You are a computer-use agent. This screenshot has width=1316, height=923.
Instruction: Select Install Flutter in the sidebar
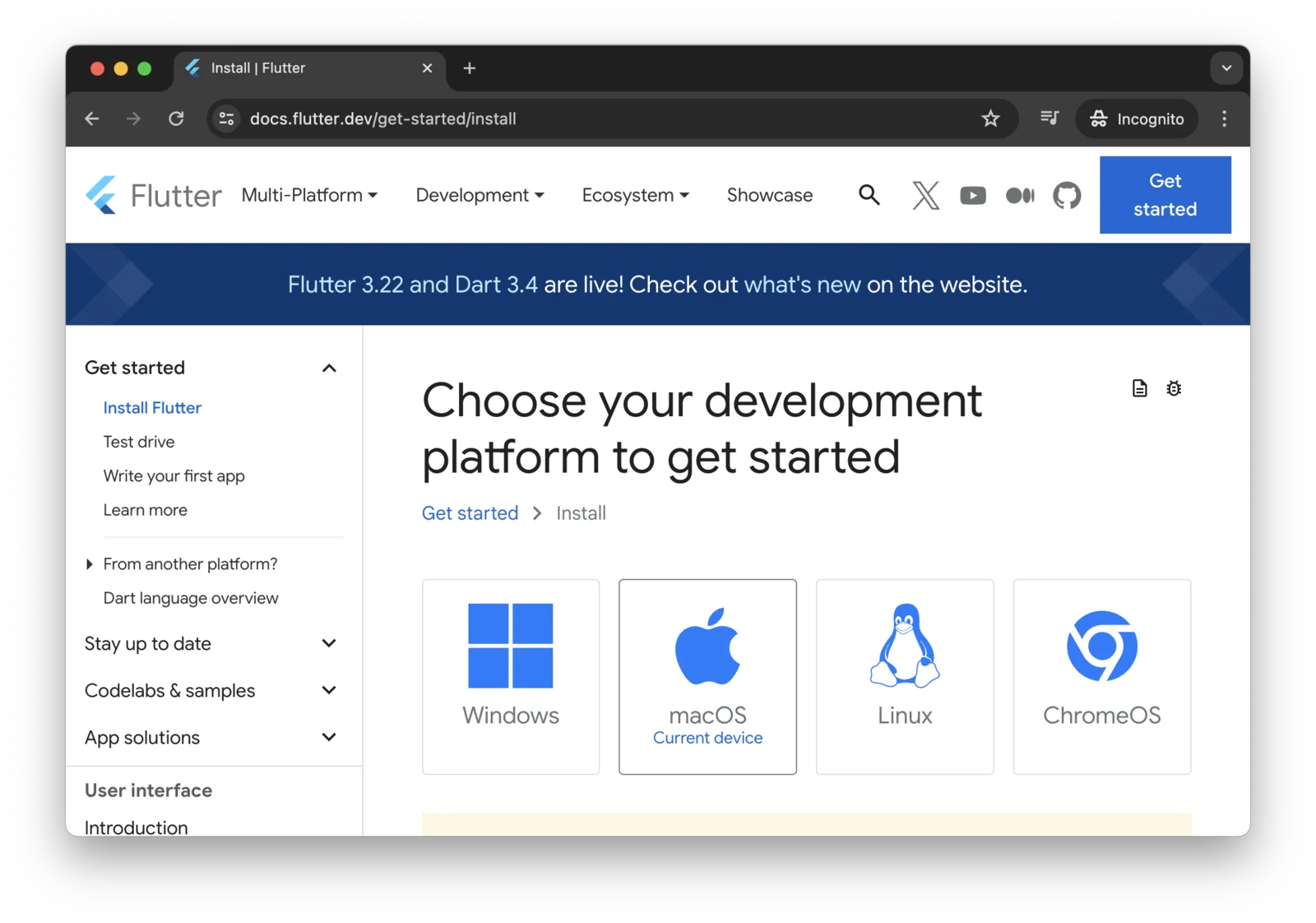tap(152, 408)
